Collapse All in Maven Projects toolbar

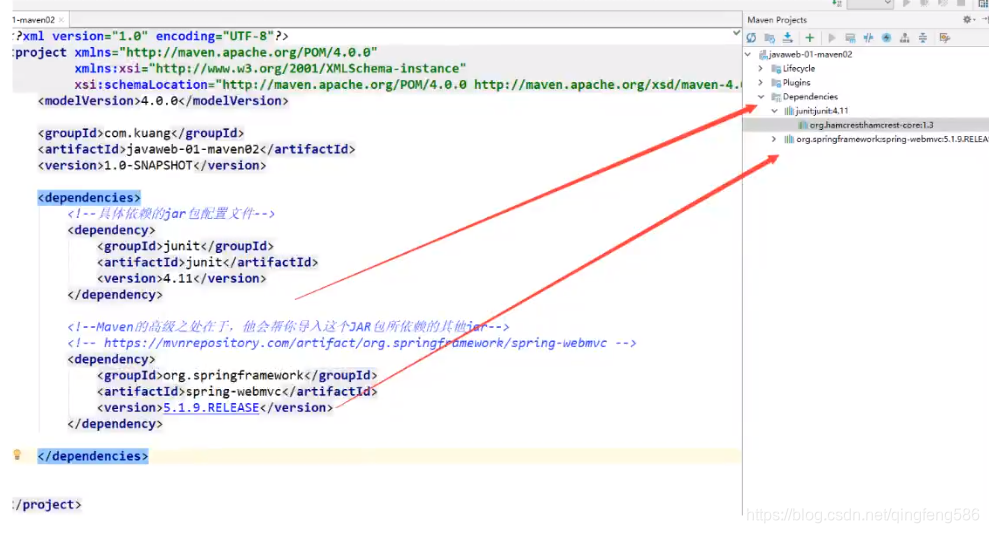(923, 38)
